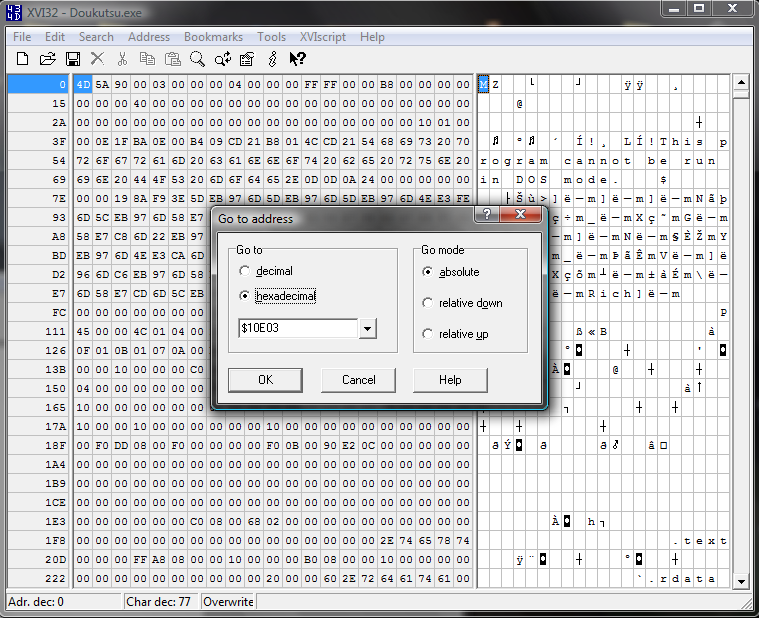Select hex byte 4D at address 0
Image resolution: width=759 pixels, height=618 pixels.
[x=83, y=84]
